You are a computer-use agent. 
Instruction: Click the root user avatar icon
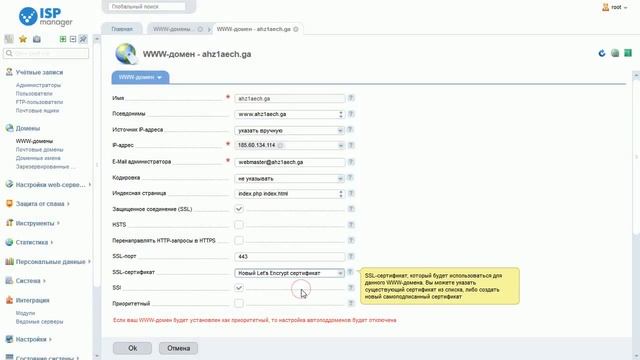coord(605,7)
